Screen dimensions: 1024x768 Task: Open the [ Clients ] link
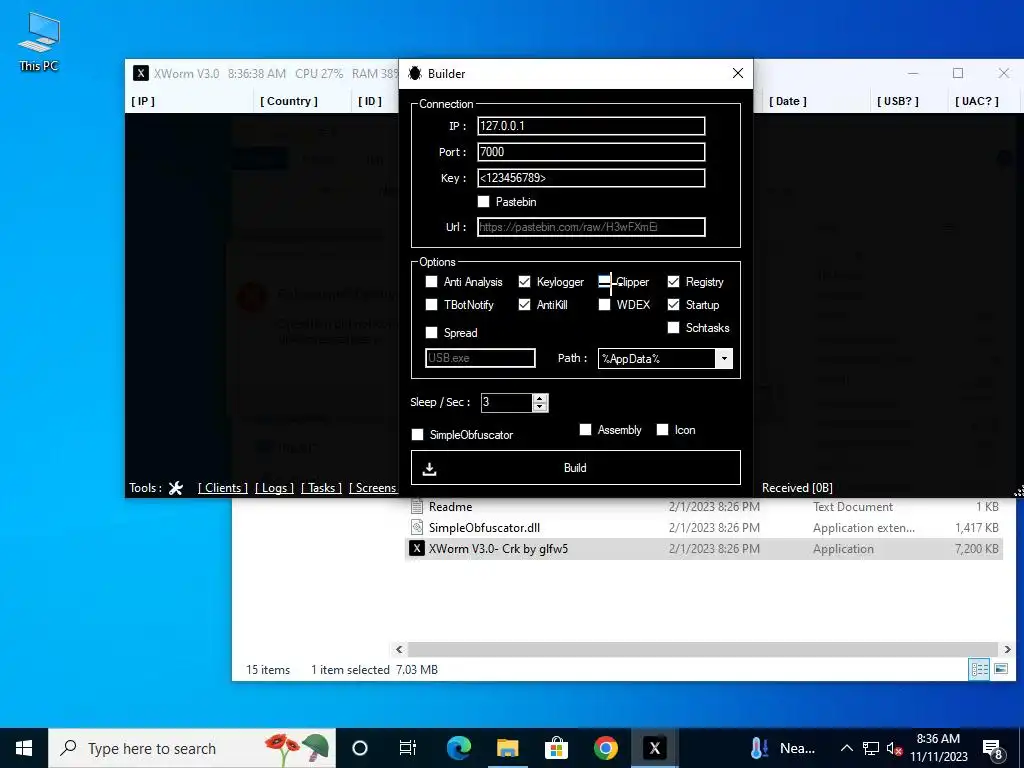point(223,488)
